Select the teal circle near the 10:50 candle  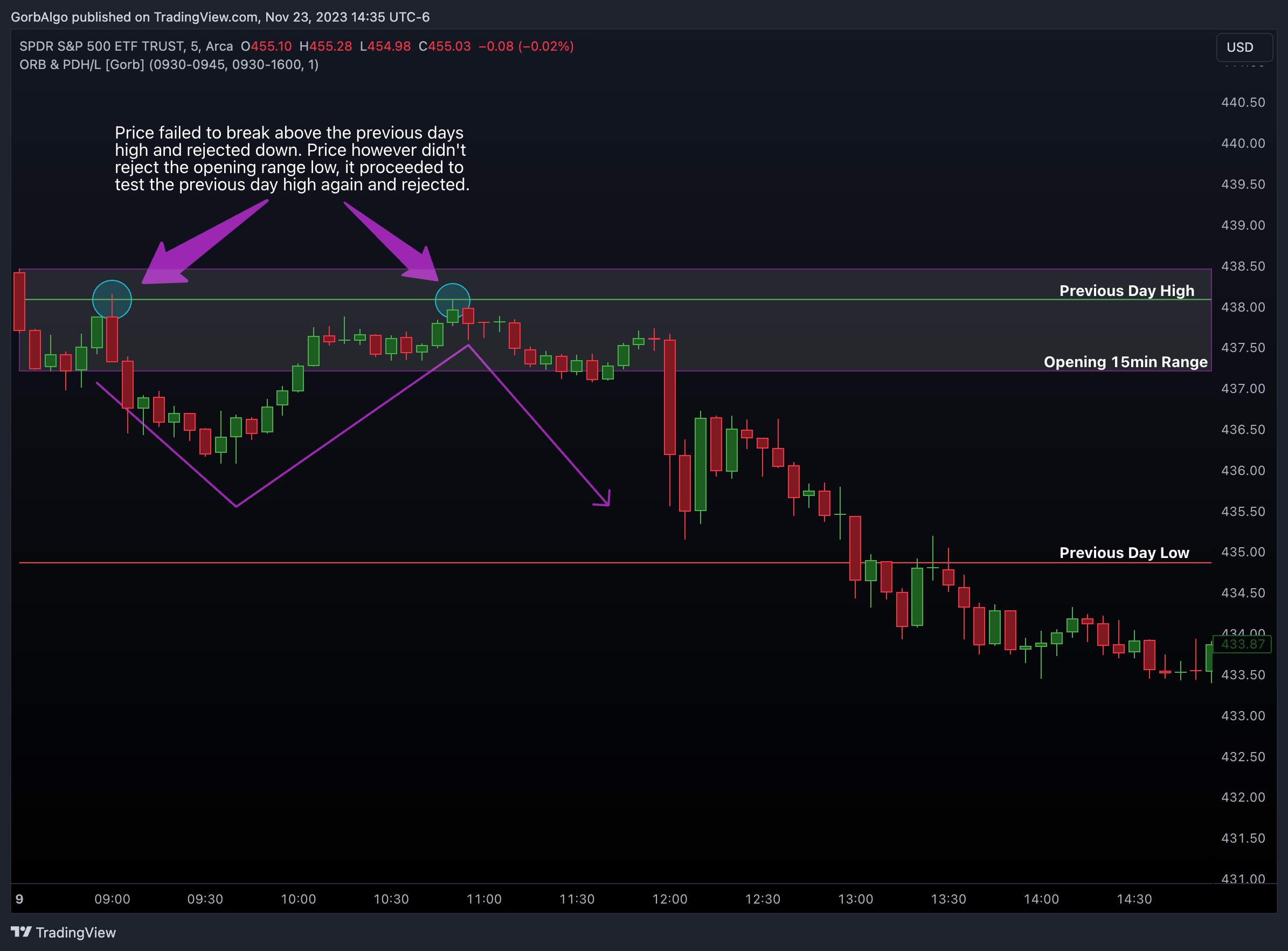point(453,300)
